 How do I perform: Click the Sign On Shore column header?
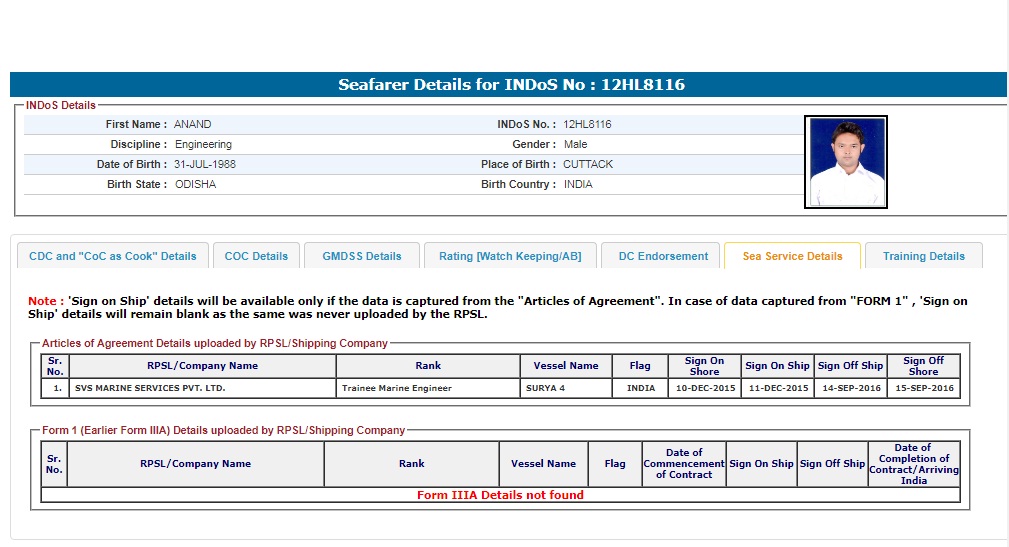(x=704, y=366)
